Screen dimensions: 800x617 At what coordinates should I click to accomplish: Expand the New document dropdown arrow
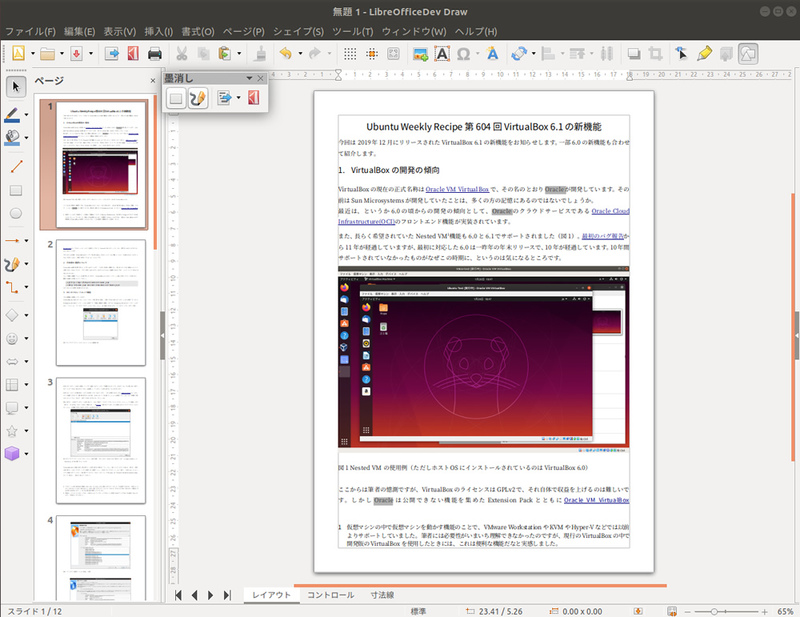[33, 53]
